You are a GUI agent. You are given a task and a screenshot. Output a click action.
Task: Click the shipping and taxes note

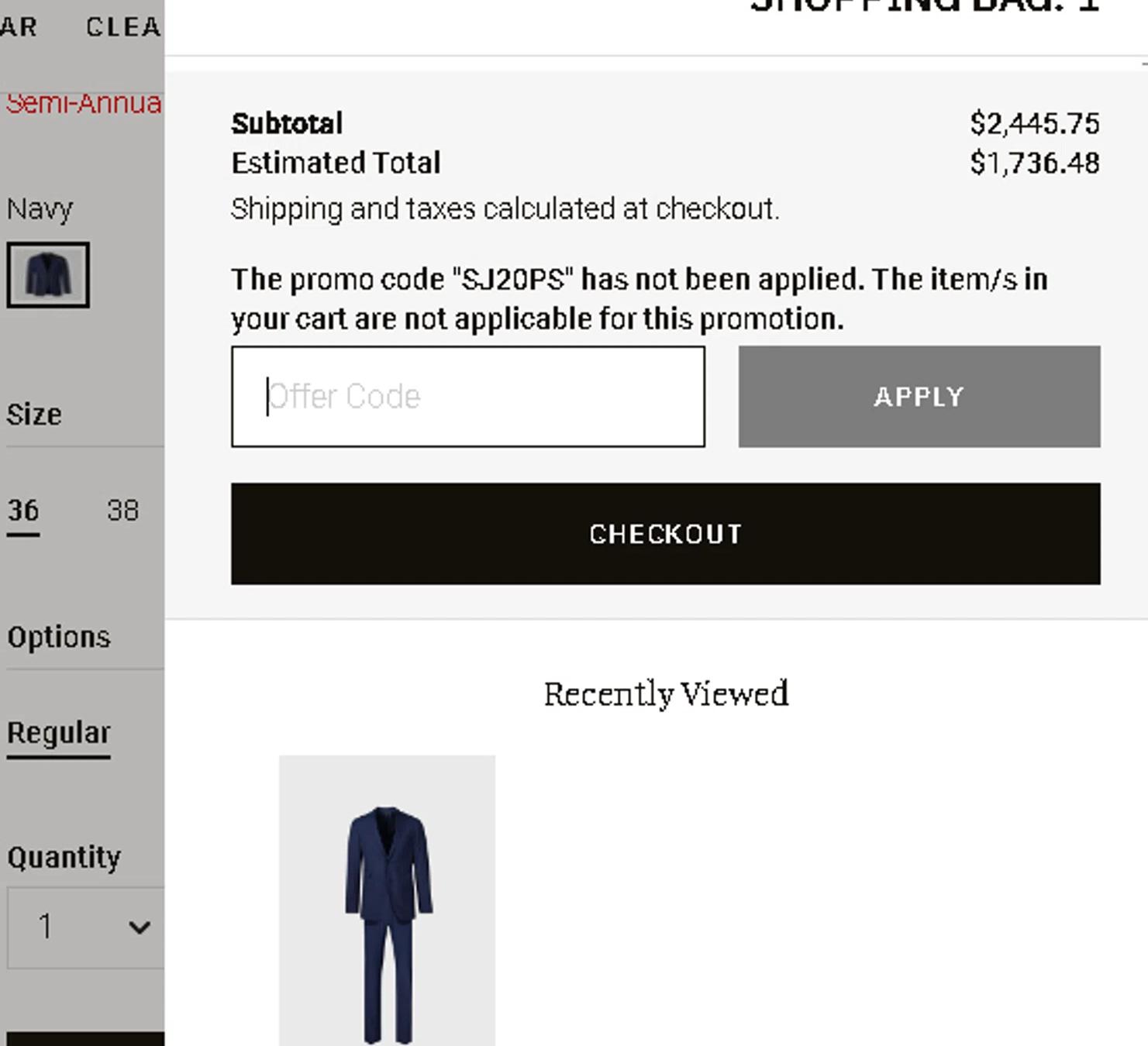click(505, 209)
